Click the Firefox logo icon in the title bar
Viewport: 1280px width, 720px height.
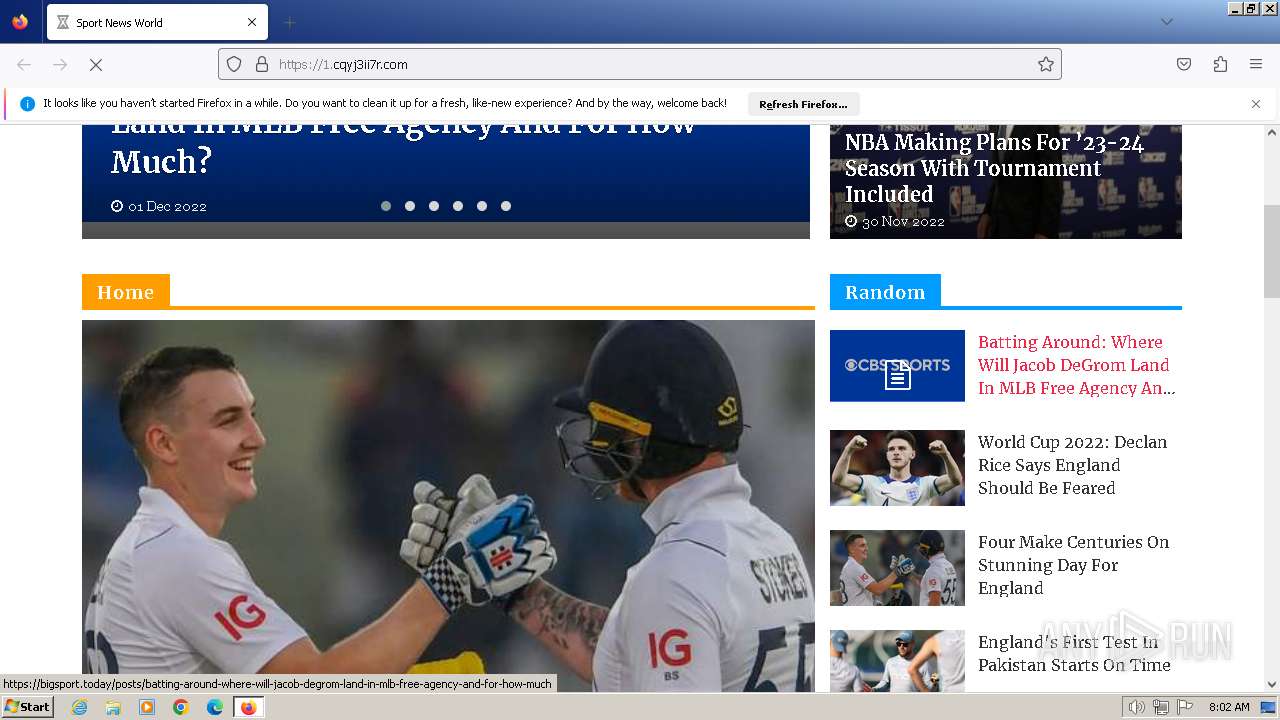point(20,22)
